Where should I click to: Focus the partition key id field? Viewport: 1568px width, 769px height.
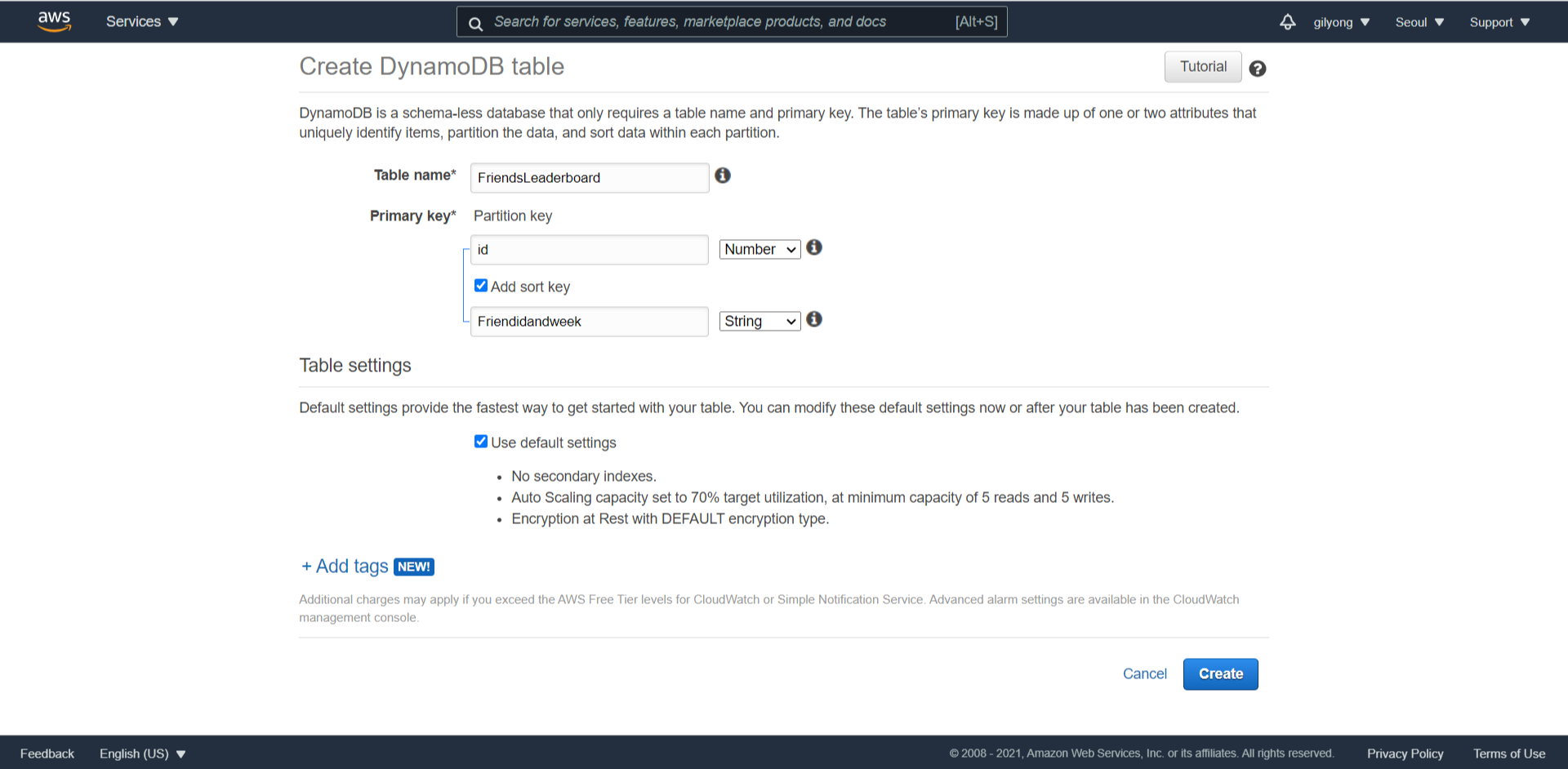pos(590,250)
